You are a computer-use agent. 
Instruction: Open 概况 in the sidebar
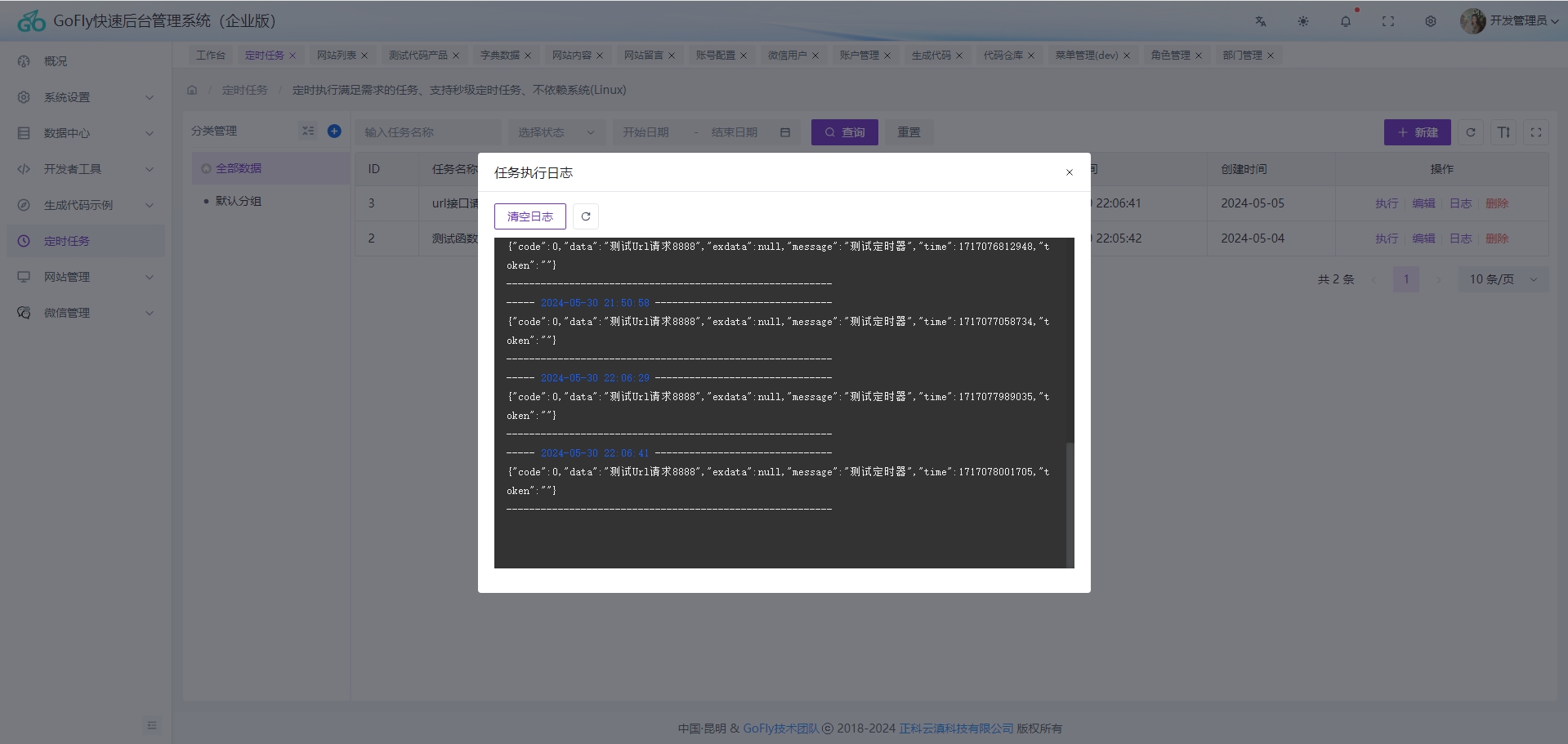tap(86, 61)
